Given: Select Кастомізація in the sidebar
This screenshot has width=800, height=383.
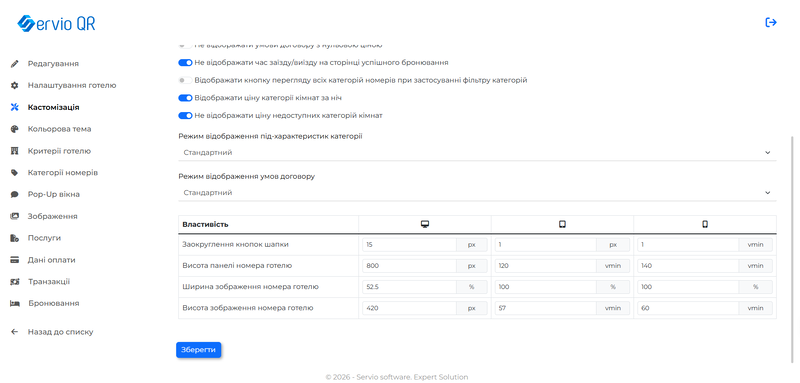Looking at the screenshot, I should pos(53,108).
